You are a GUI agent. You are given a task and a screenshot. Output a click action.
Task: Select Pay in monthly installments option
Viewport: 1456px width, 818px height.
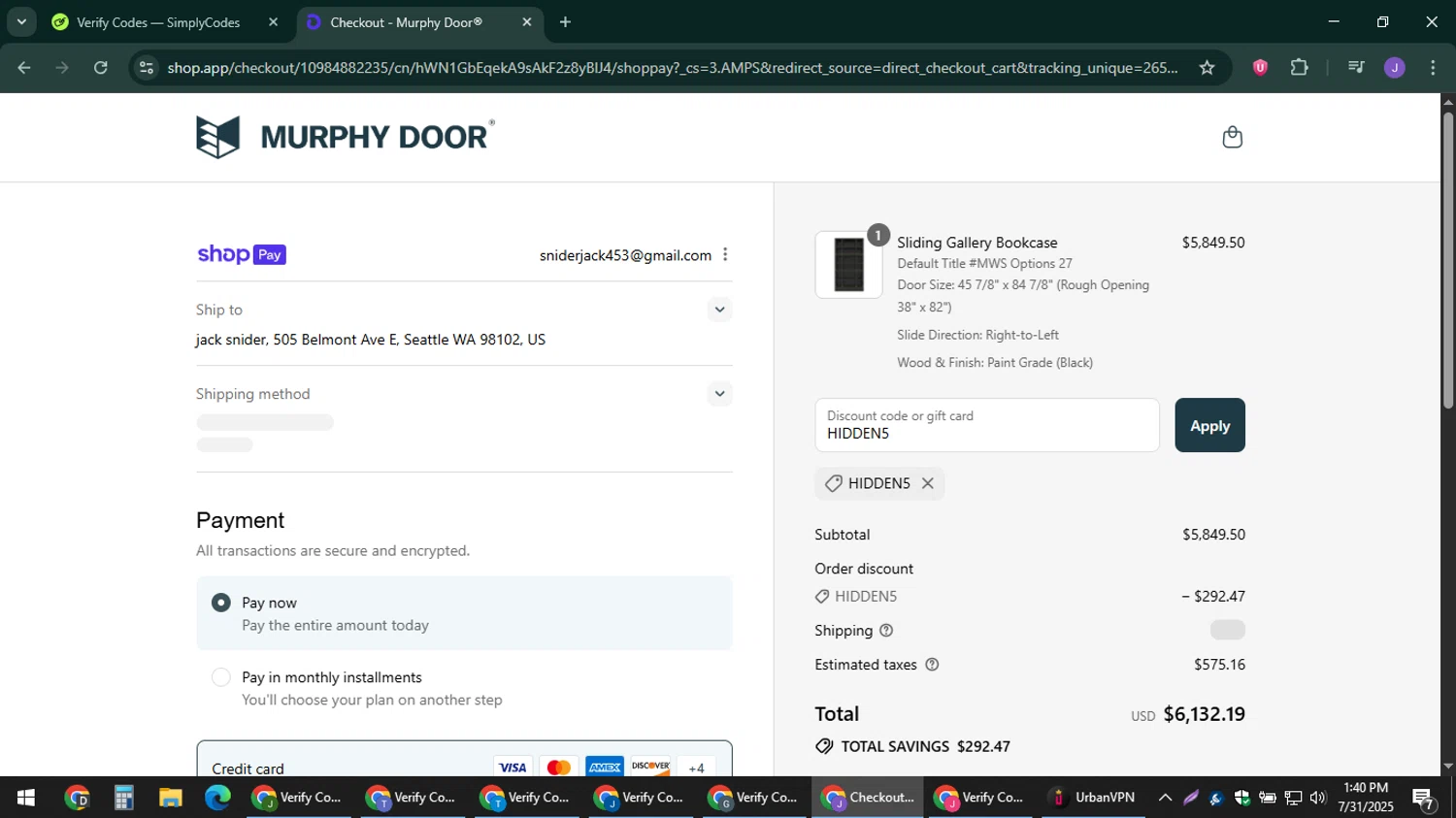(221, 677)
